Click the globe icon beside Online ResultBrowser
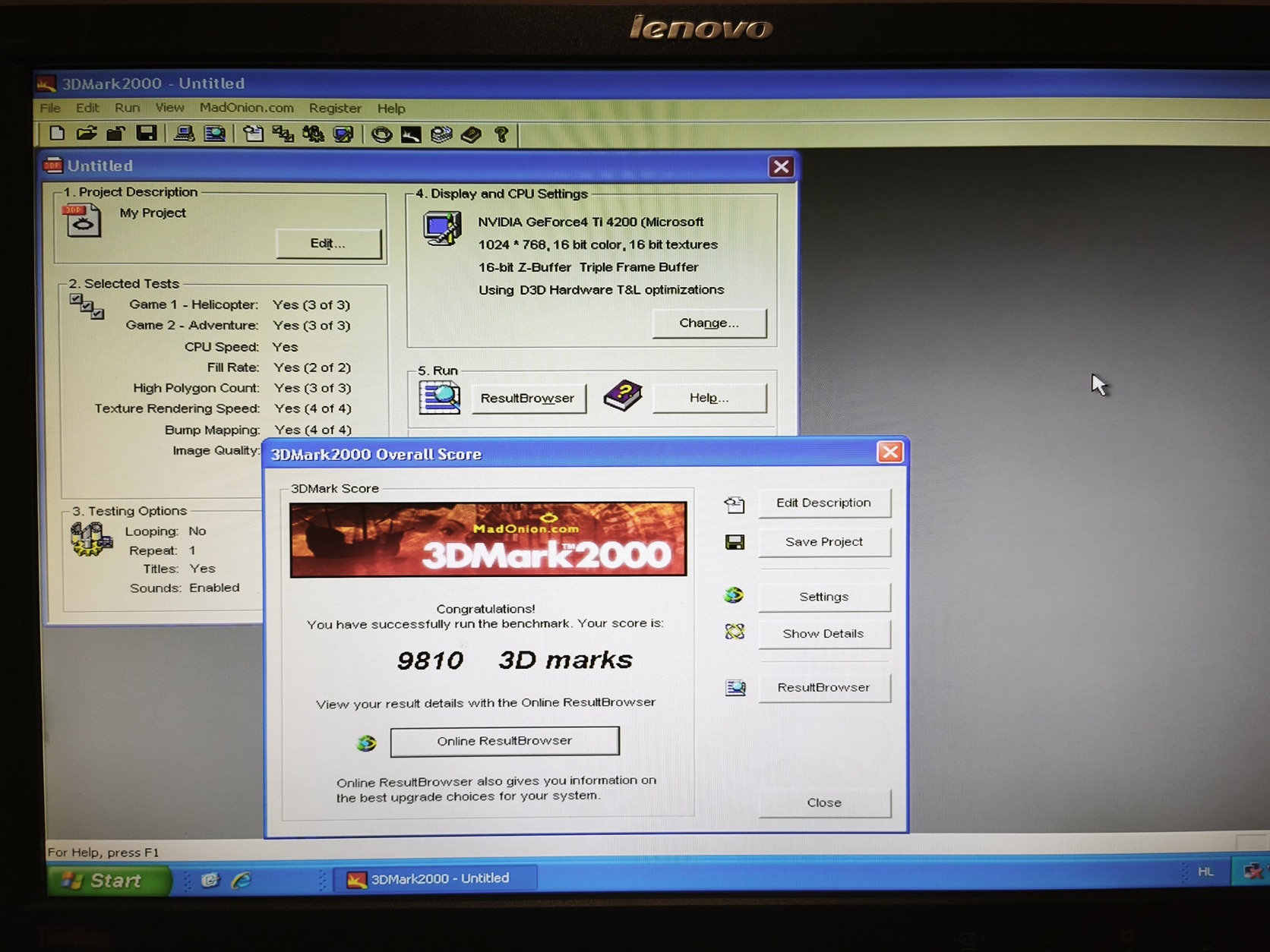 366,742
